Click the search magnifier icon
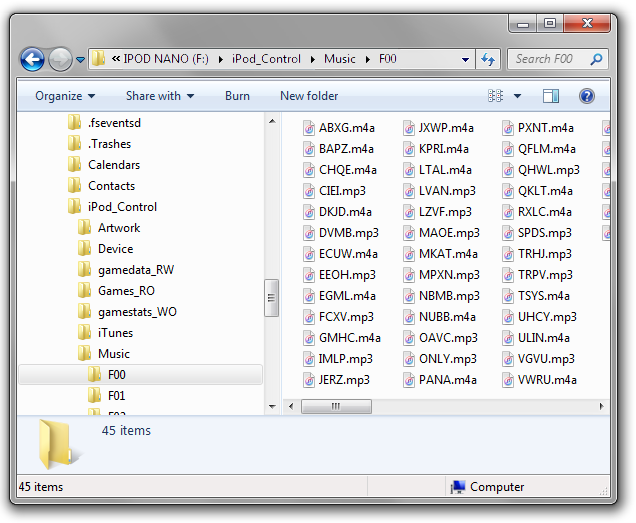 (596, 59)
